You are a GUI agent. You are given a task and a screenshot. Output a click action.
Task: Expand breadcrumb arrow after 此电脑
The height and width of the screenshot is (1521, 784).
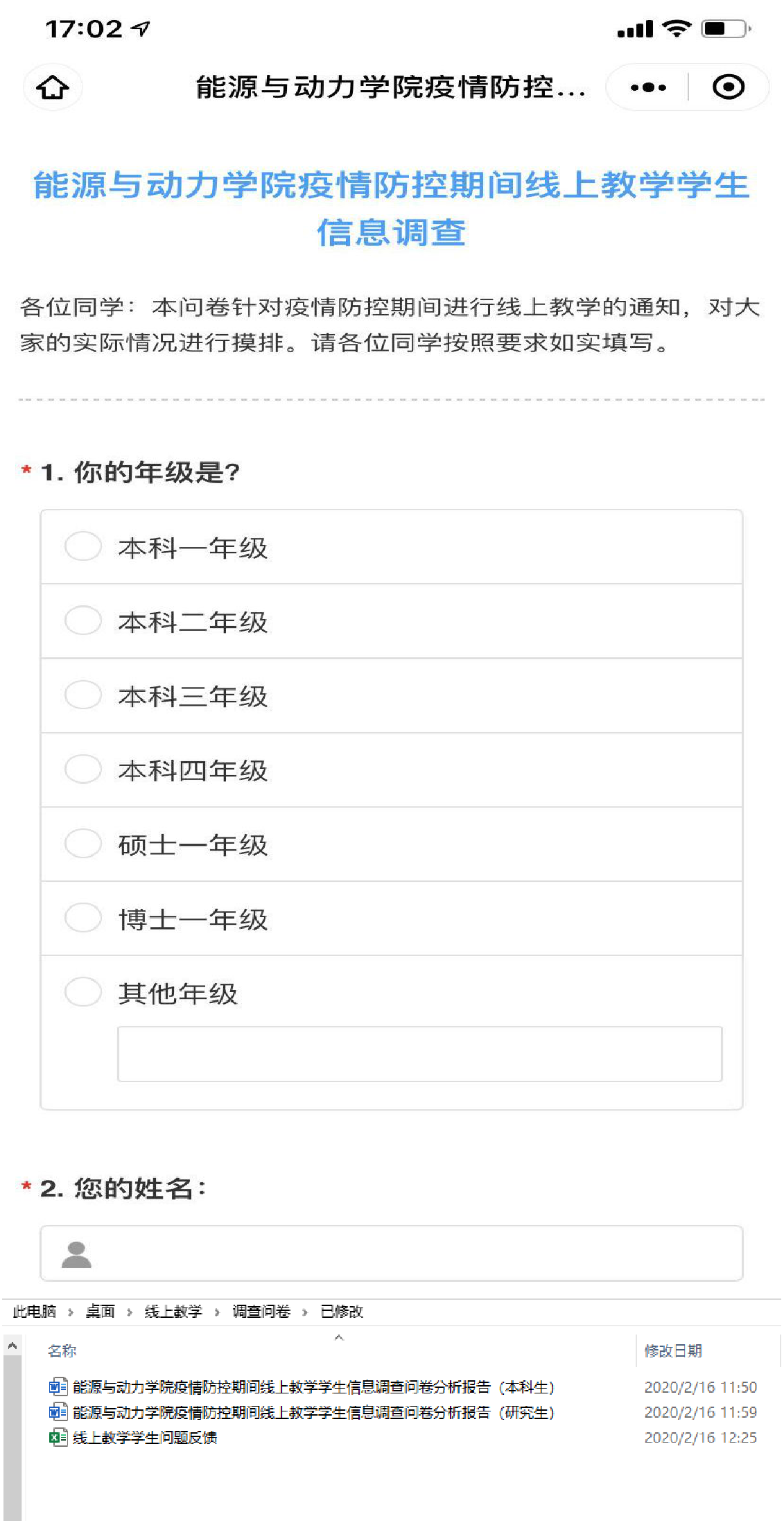(71, 1312)
